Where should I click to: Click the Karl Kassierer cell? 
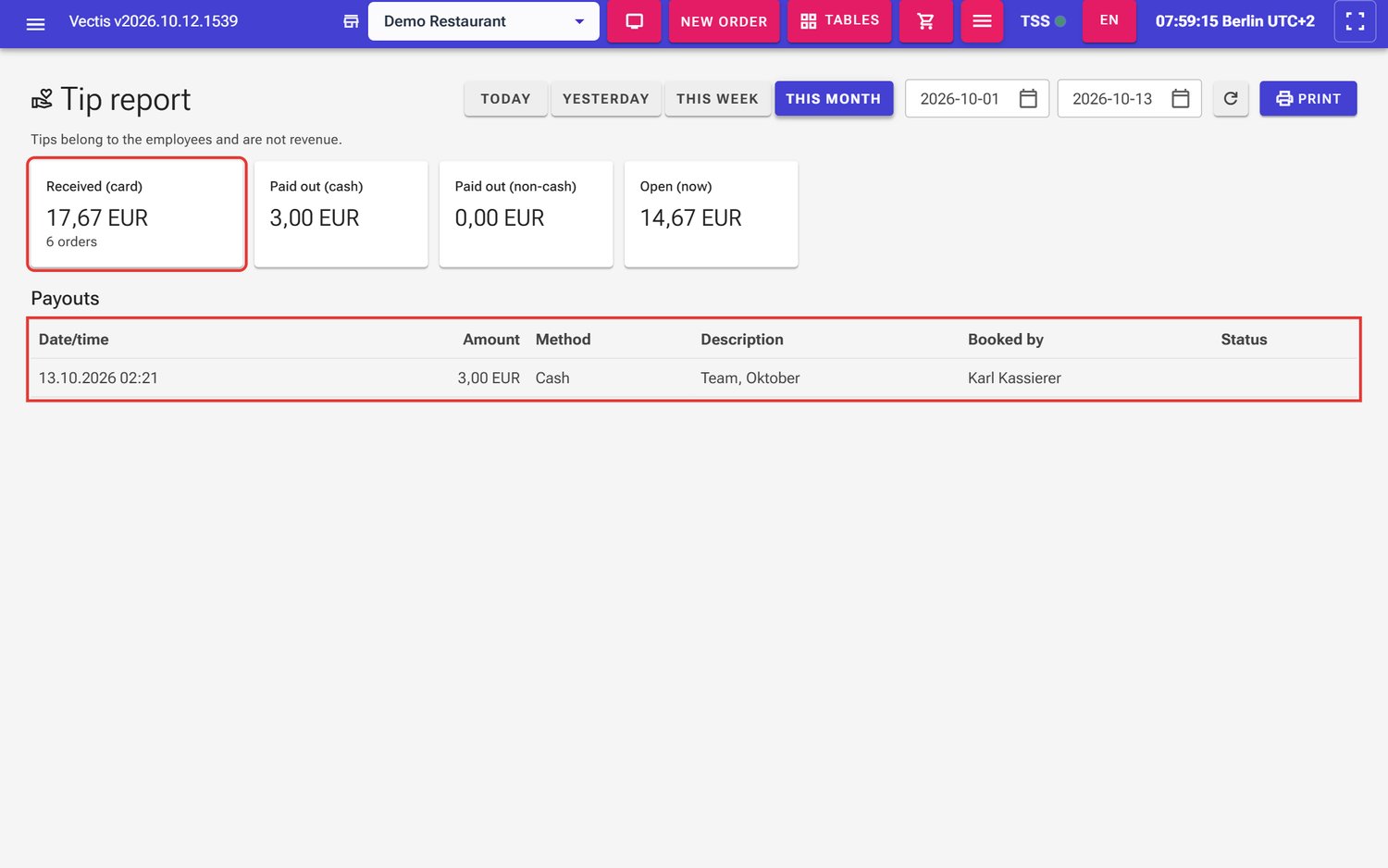click(1014, 378)
